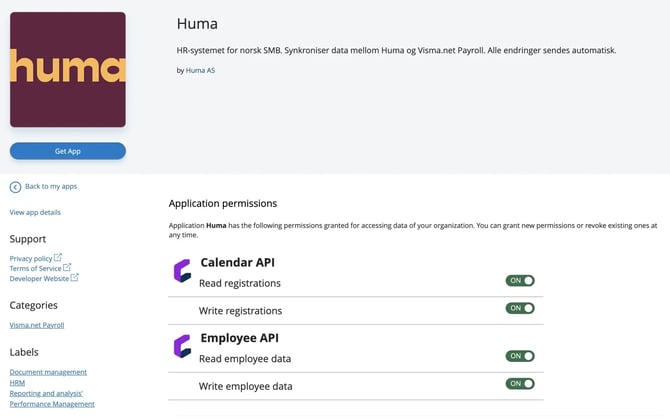Turn off Read registrations permission toggle
The height and width of the screenshot is (419, 670).
coord(520,281)
